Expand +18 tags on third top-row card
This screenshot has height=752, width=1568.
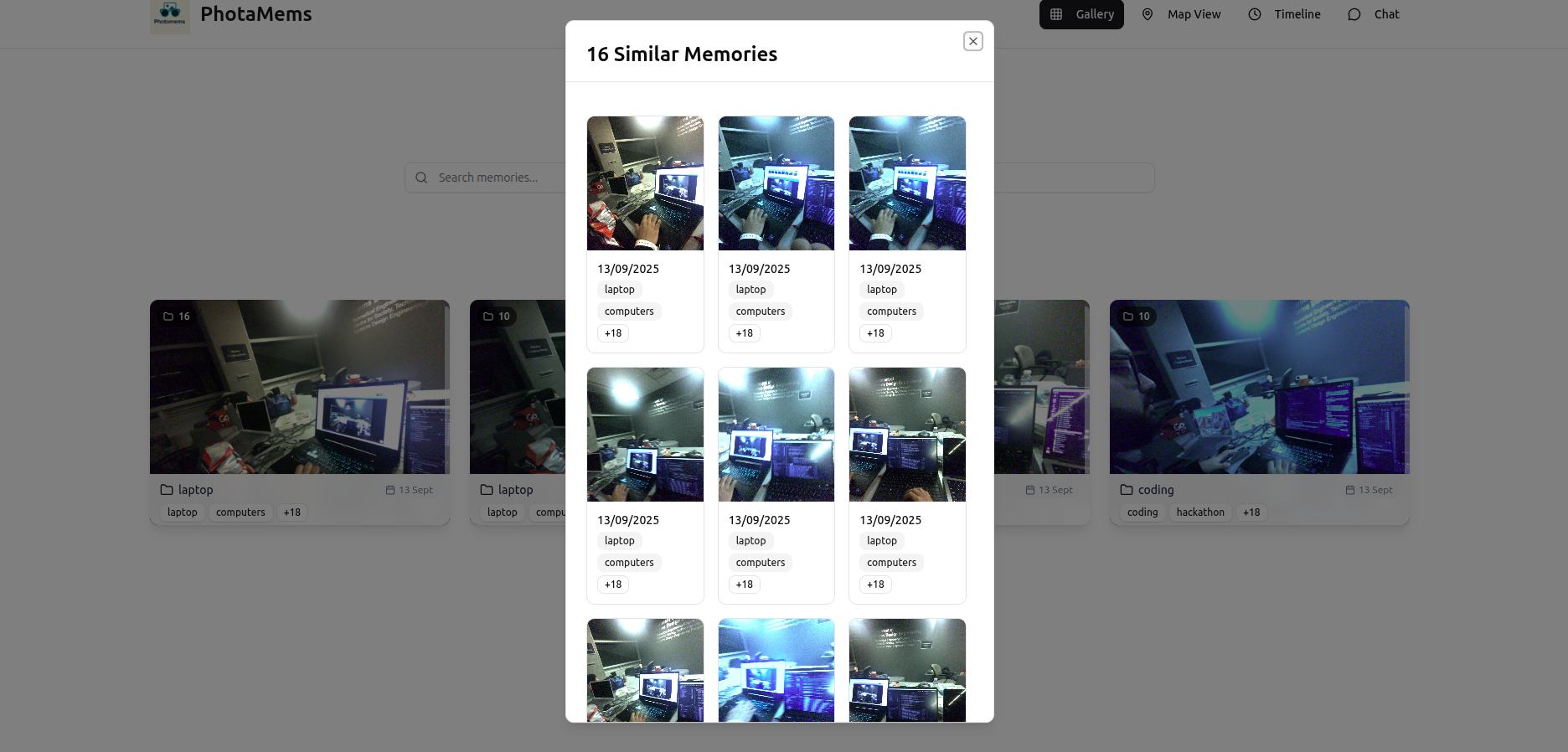(875, 333)
